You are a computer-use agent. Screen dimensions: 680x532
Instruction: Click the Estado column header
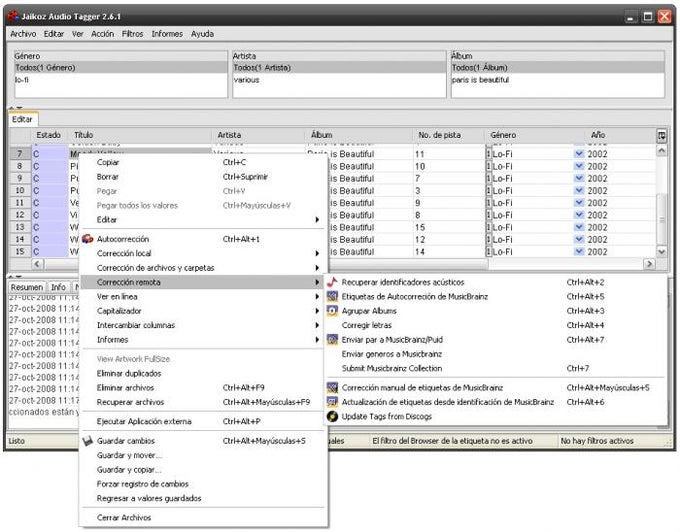[49, 135]
